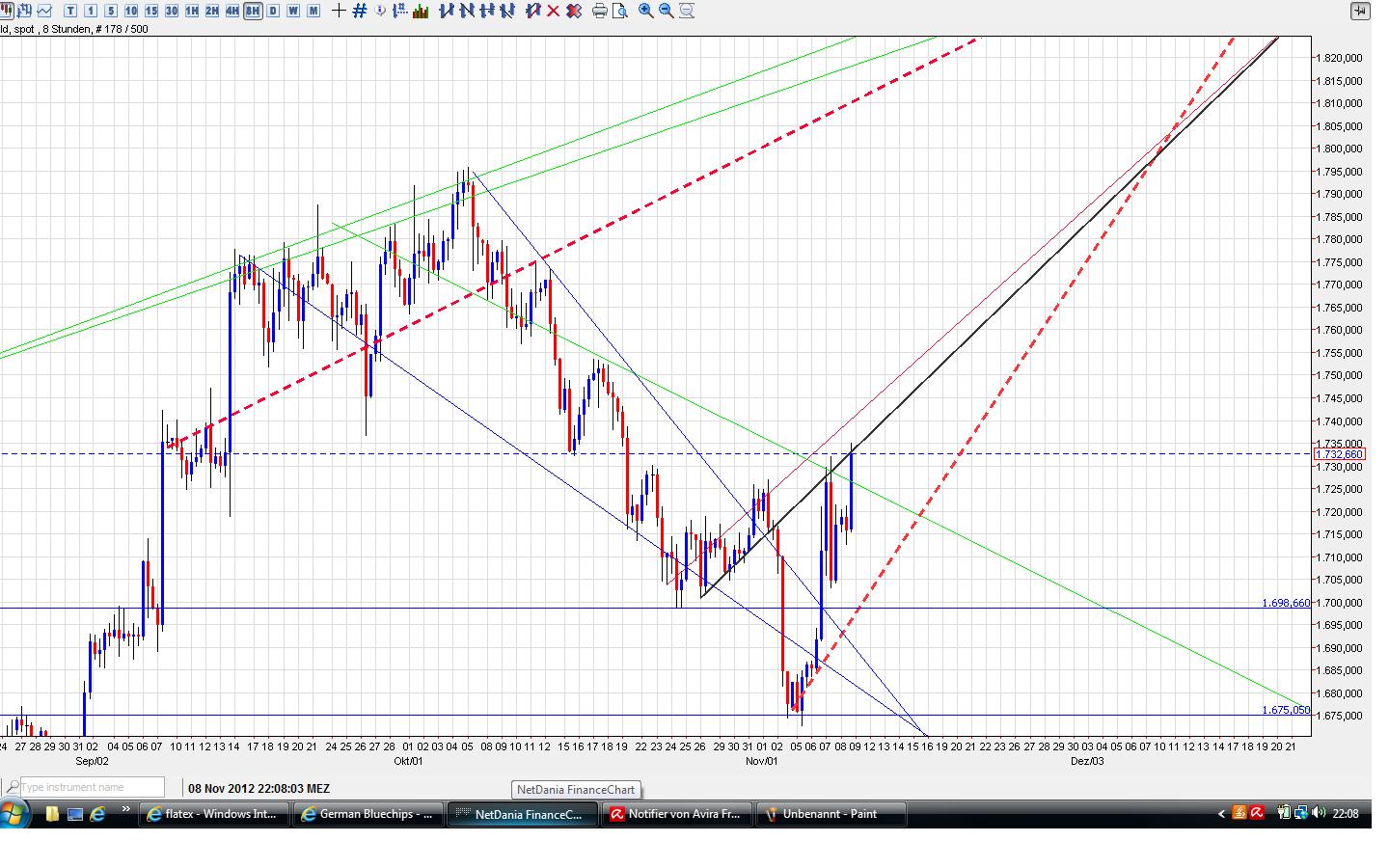Select the zoom in magnifier icon
This screenshot has width=1389, height=868.
click(x=645, y=11)
